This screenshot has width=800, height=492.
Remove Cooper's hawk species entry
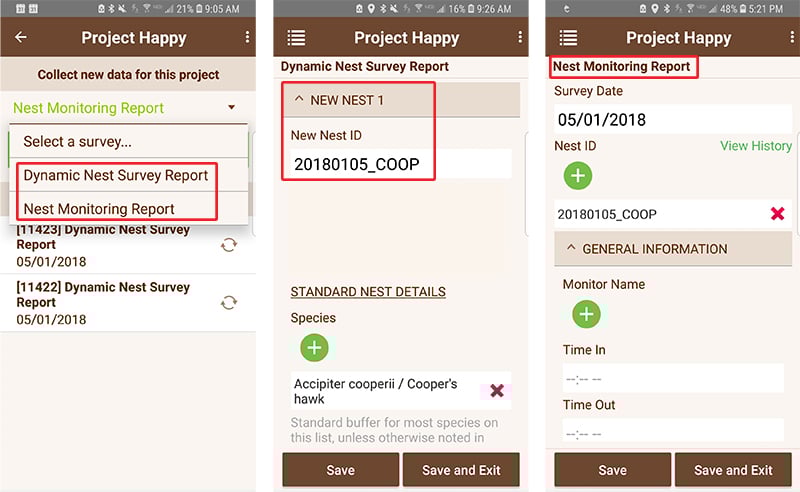496,391
